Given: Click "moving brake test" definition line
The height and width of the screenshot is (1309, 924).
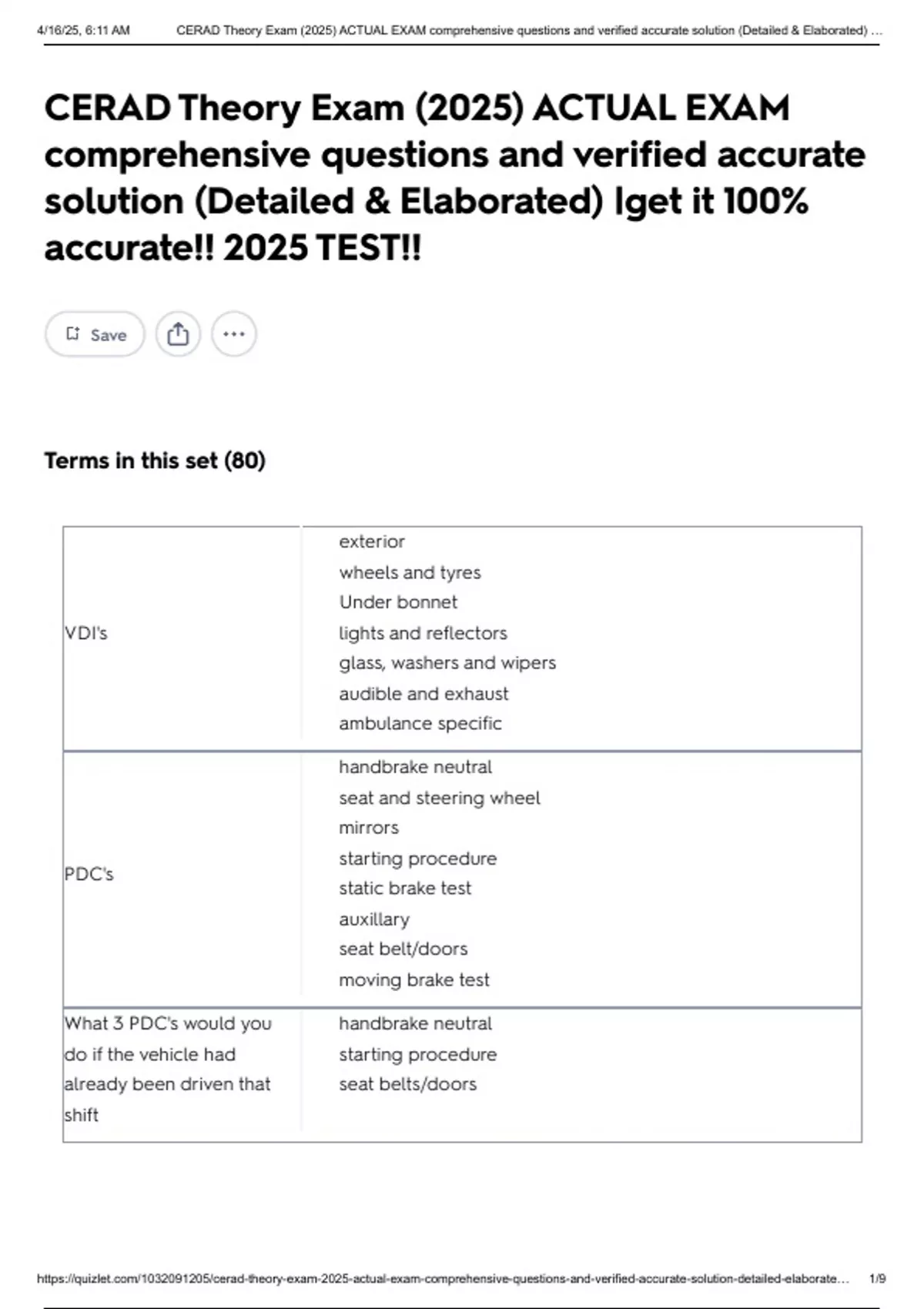Looking at the screenshot, I should pos(414,979).
